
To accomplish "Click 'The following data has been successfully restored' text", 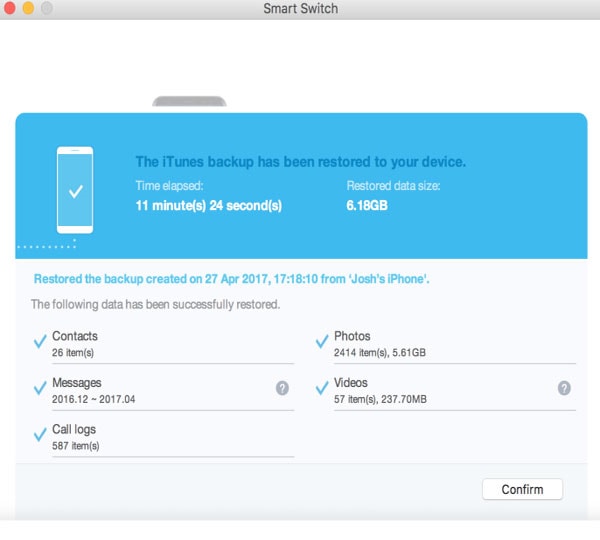I will click(x=156, y=304).
